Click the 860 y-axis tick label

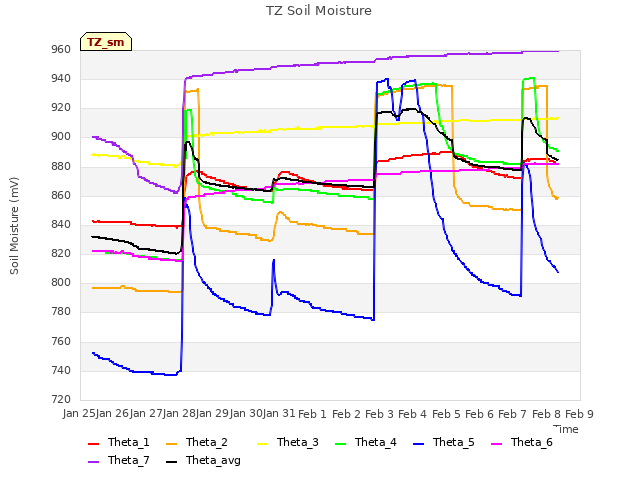point(61,196)
